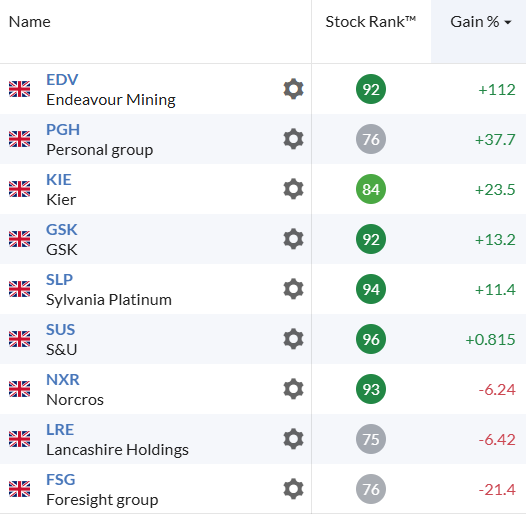Open the EDV ticker link
Screen dimensions: 526x516
62,80
